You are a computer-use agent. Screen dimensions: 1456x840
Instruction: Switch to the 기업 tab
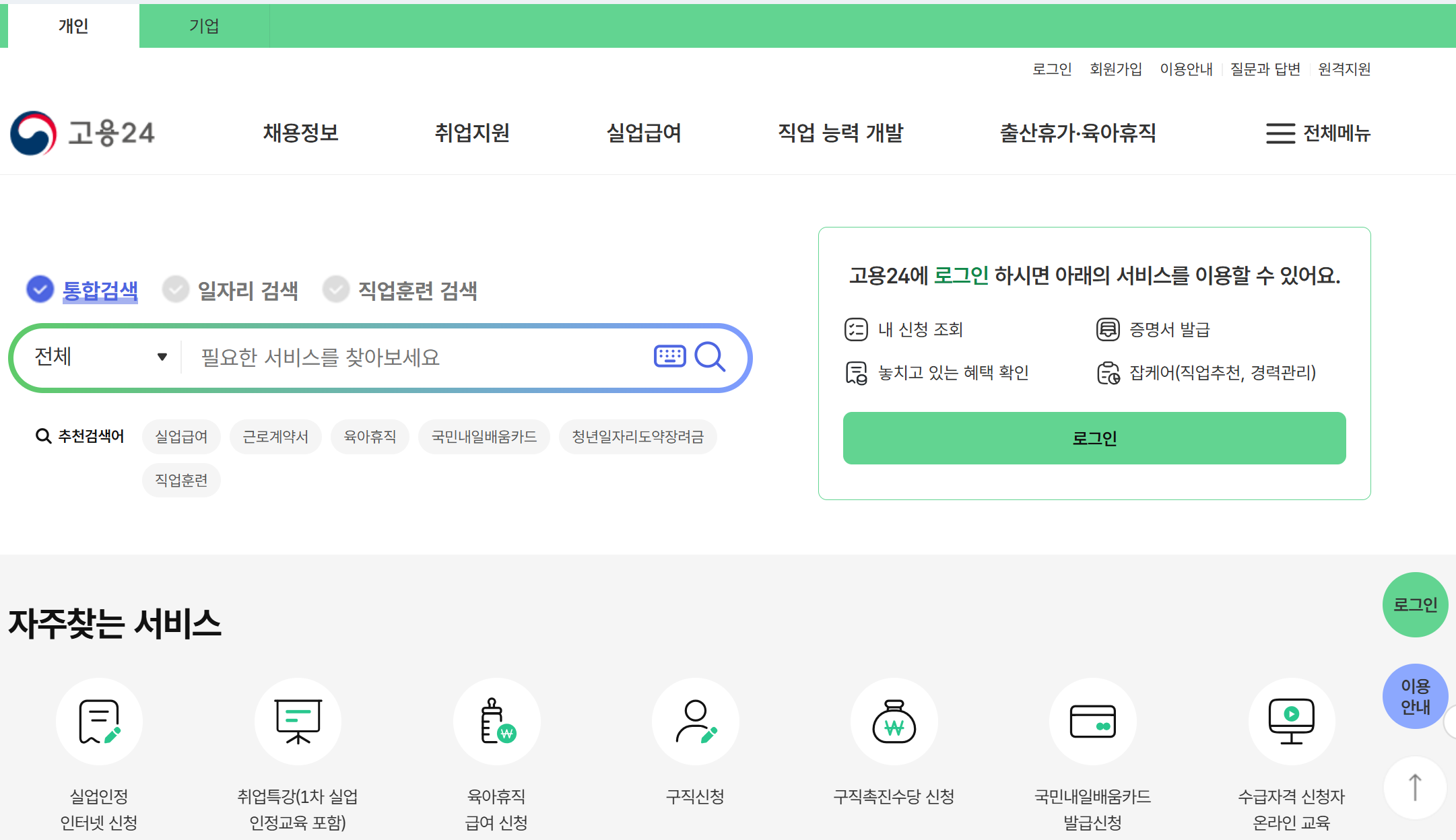coord(204,26)
